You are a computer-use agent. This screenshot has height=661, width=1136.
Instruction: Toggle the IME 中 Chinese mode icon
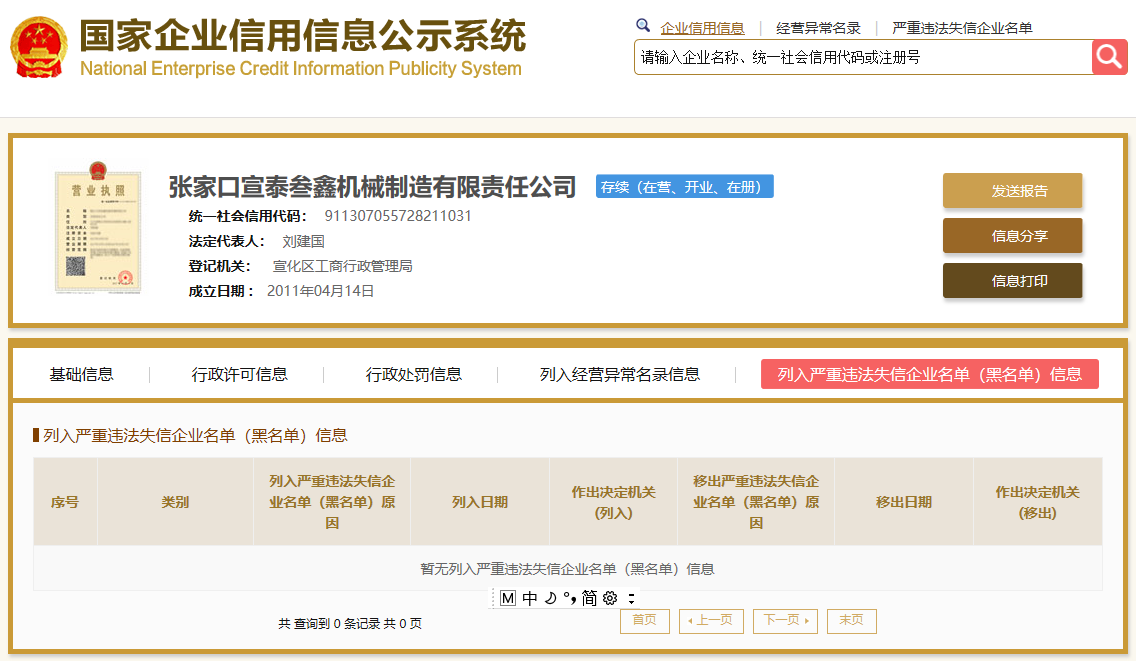tap(530, 598)
